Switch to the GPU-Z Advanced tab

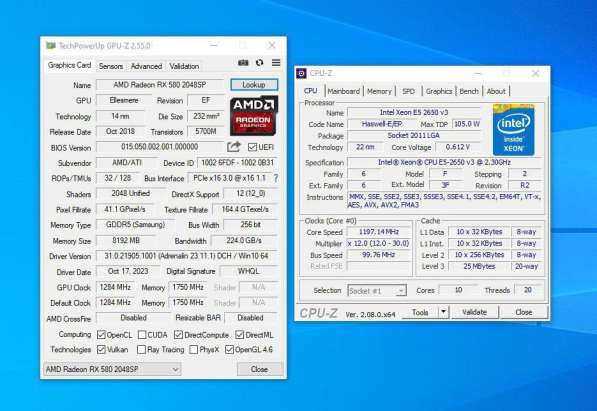(x=146, y=66)
